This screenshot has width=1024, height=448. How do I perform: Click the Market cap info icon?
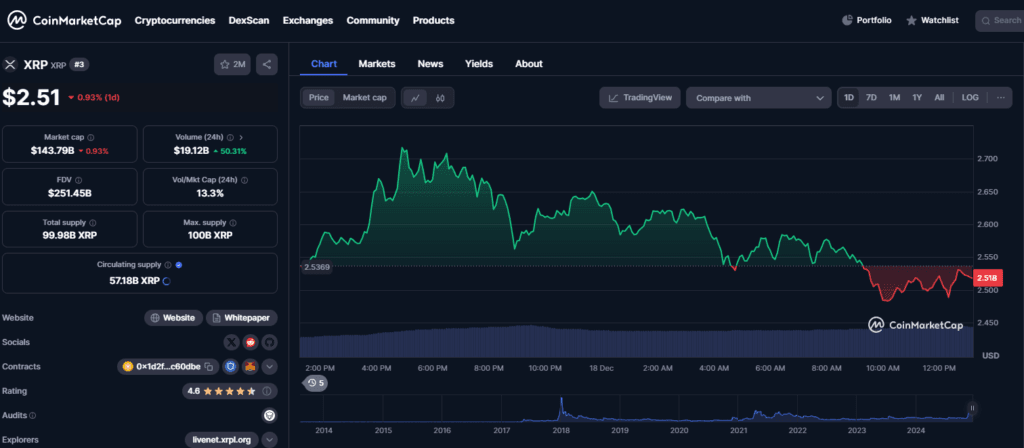(x=90, y=138)
